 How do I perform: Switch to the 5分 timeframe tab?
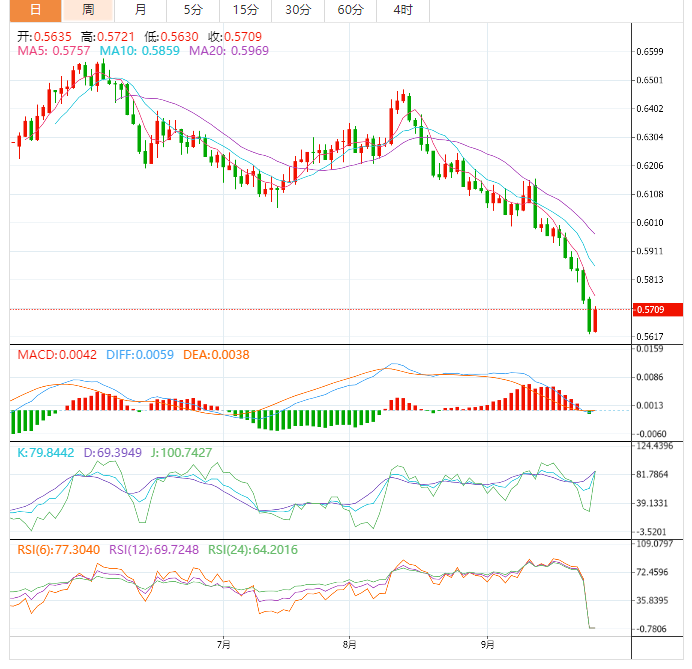191,10
